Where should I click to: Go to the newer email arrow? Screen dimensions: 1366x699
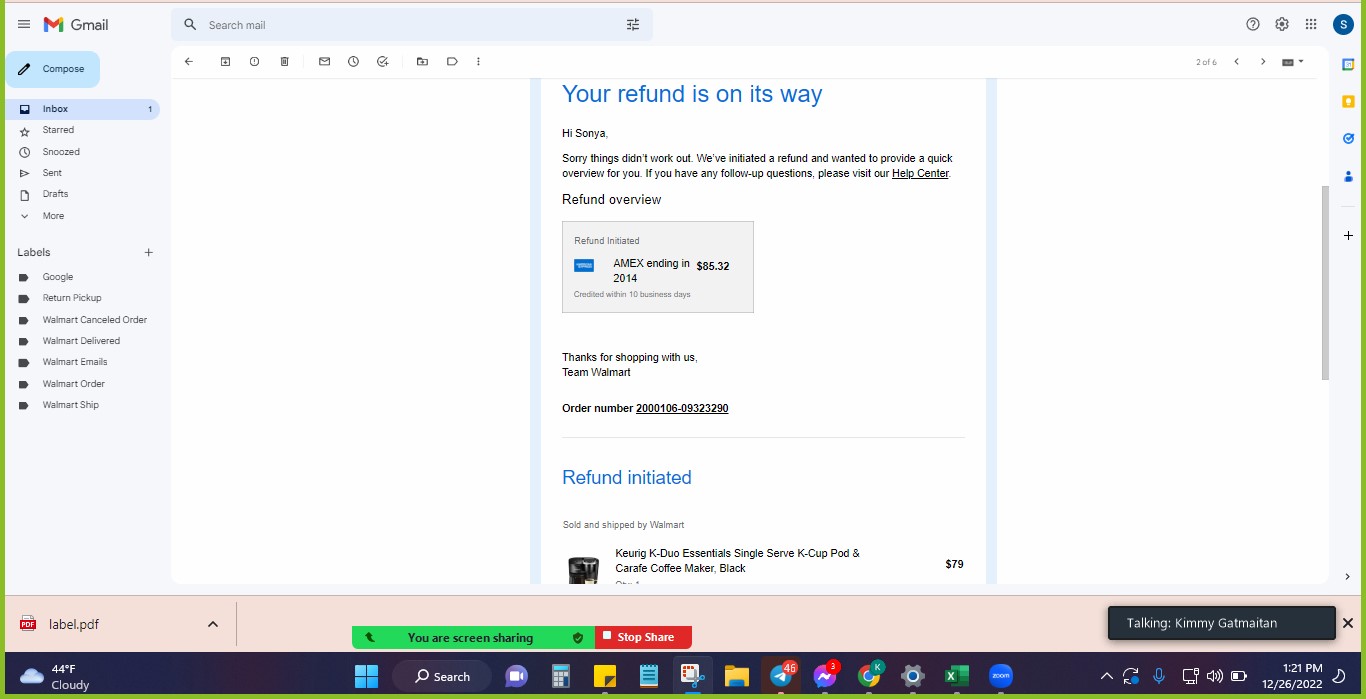coord(1237,62)
